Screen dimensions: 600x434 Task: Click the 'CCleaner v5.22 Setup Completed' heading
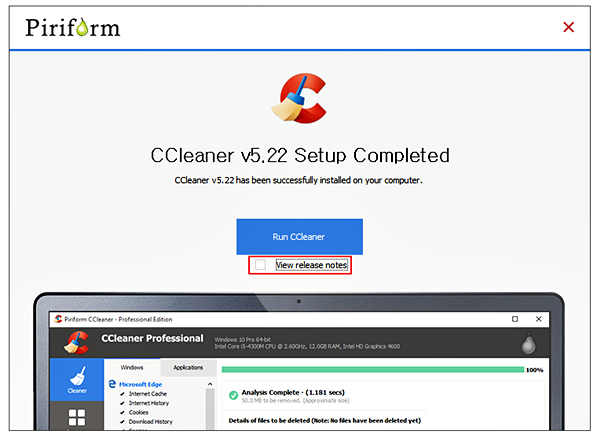300,155
